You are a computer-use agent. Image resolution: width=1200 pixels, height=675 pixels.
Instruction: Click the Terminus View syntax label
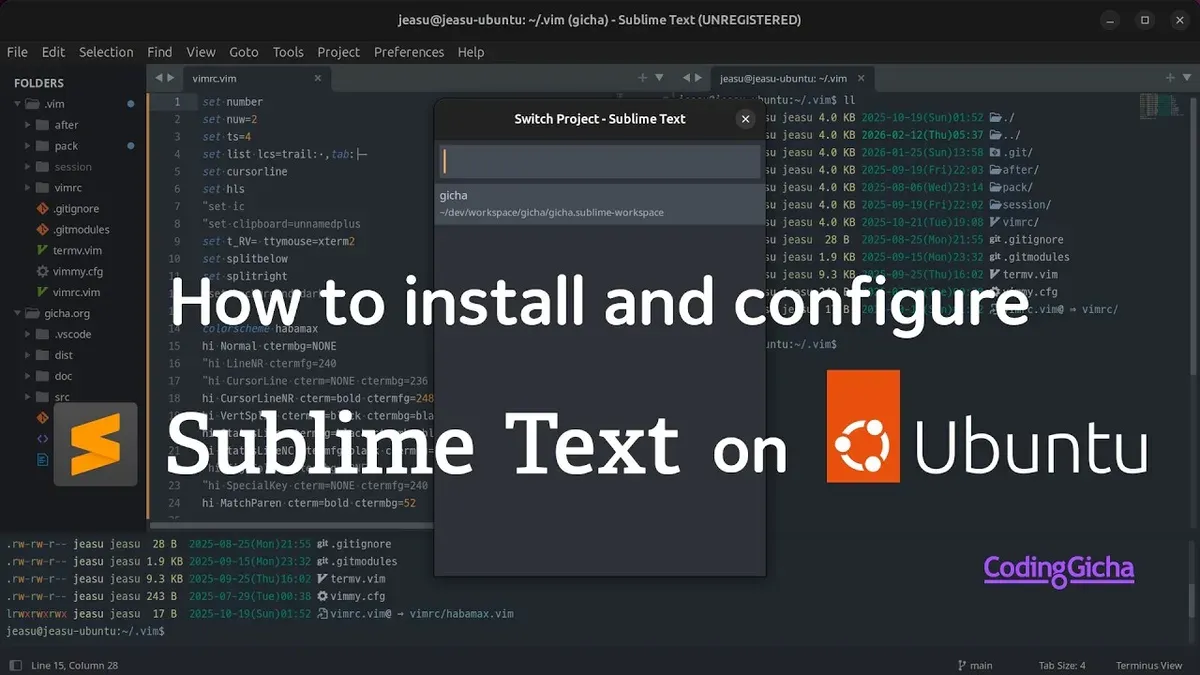(x=1149, y=665)
